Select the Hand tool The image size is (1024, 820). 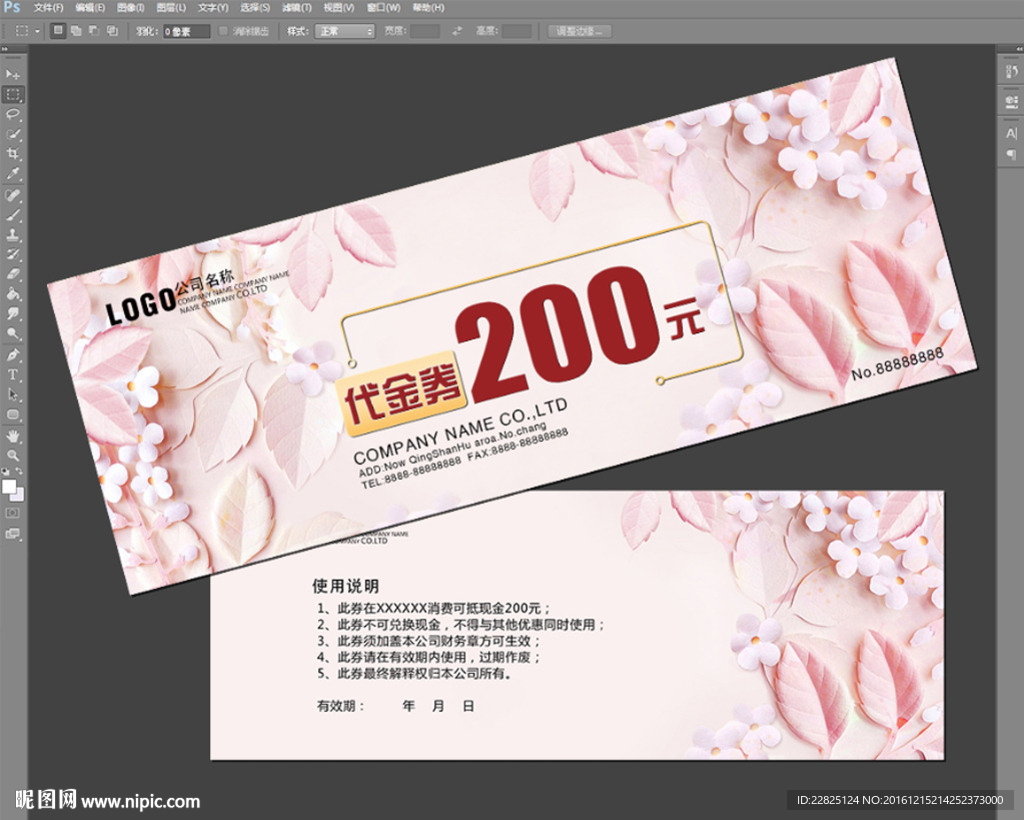point(12,435)
